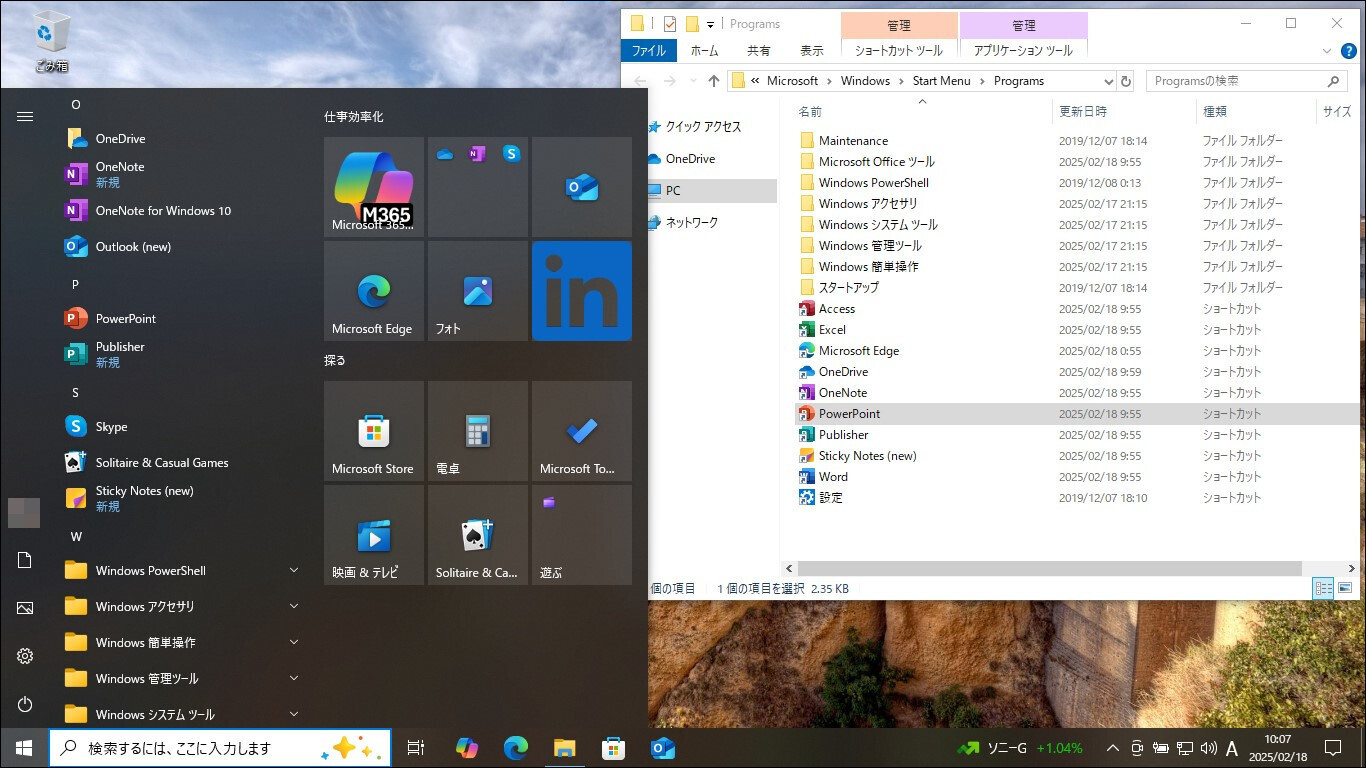Go up one folder level in Explorer
Screen dimensions: 1366x768
[x=713, y=81]
